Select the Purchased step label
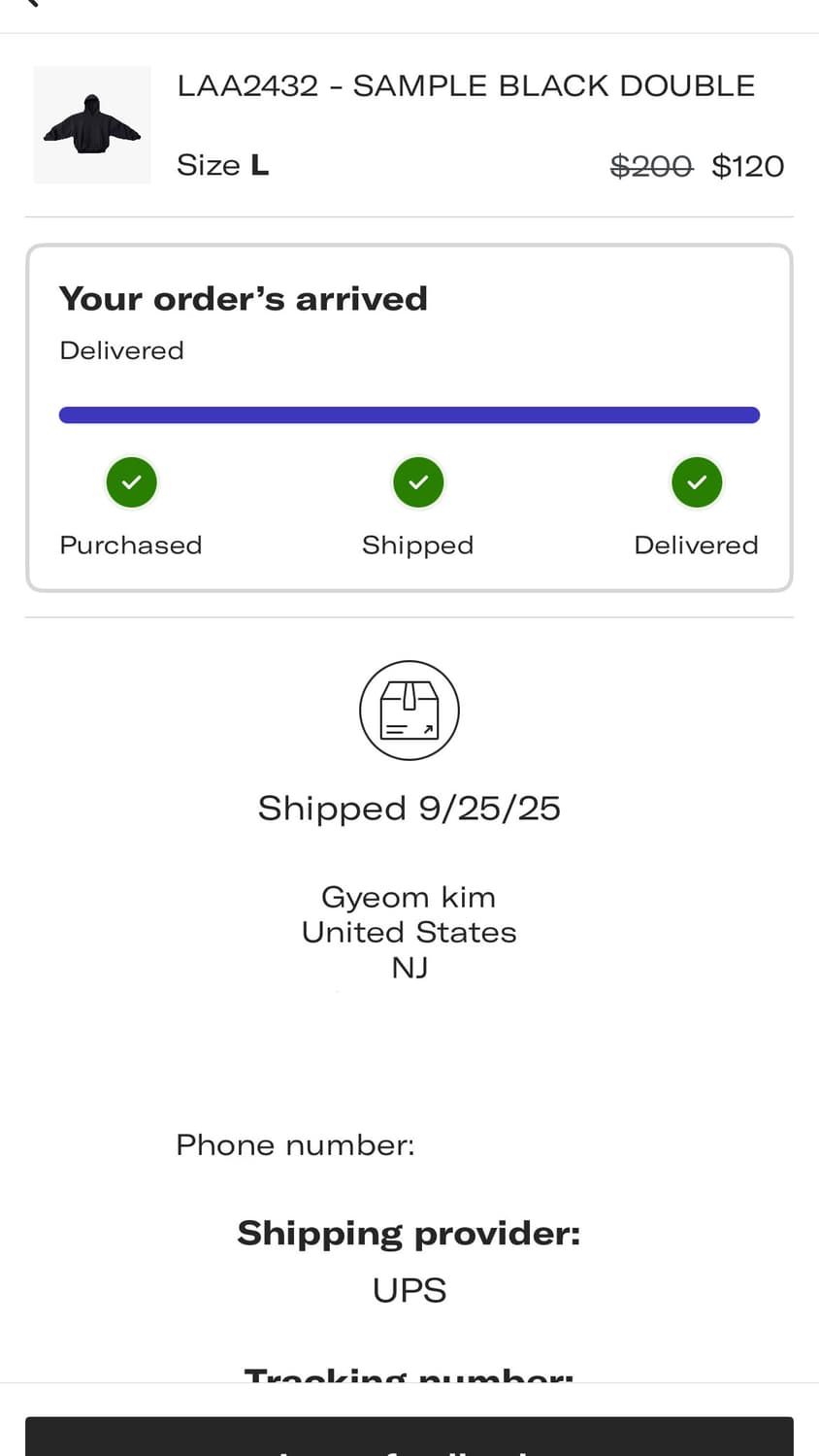 point(131,546)
